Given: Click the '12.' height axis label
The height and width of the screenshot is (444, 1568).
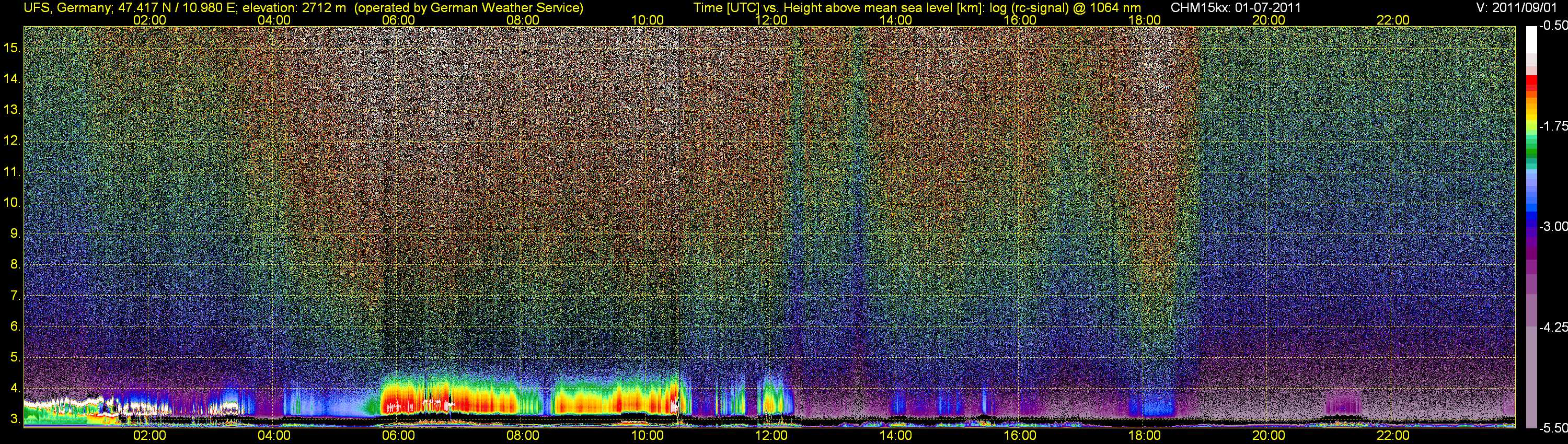Looking at the screenshot, I should tap(12, 141).
